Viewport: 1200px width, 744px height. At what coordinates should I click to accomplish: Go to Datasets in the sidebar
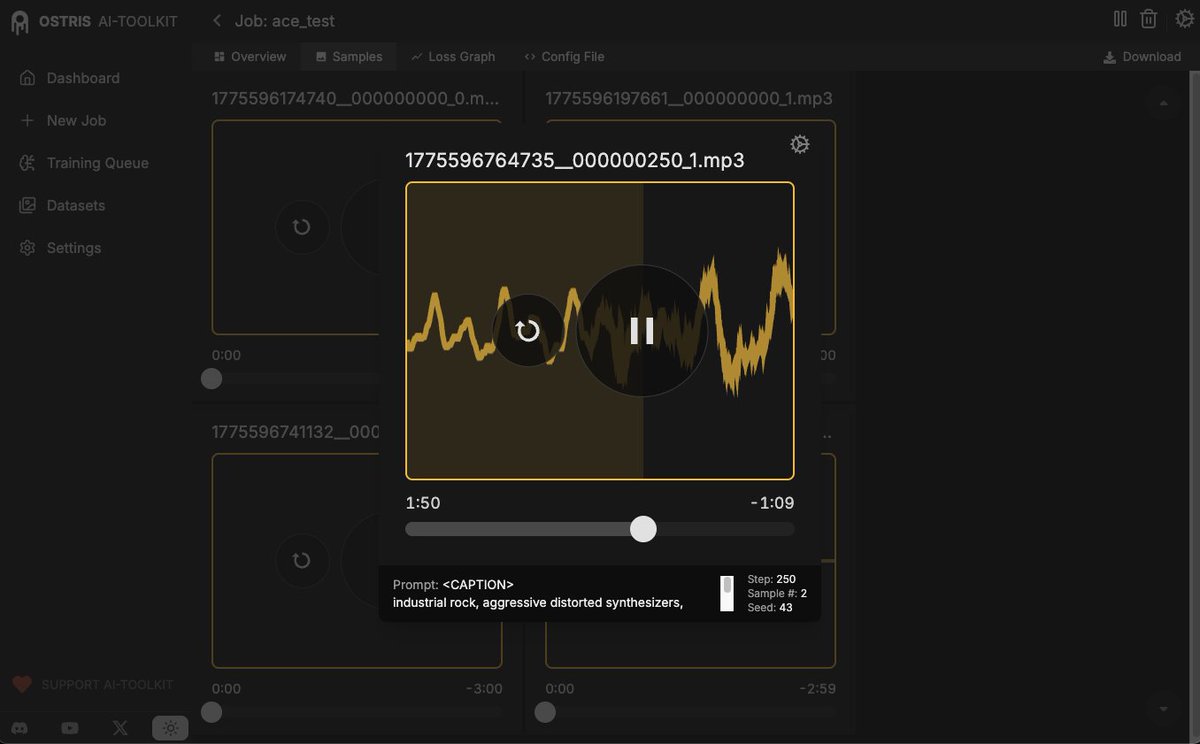(62, 205)
